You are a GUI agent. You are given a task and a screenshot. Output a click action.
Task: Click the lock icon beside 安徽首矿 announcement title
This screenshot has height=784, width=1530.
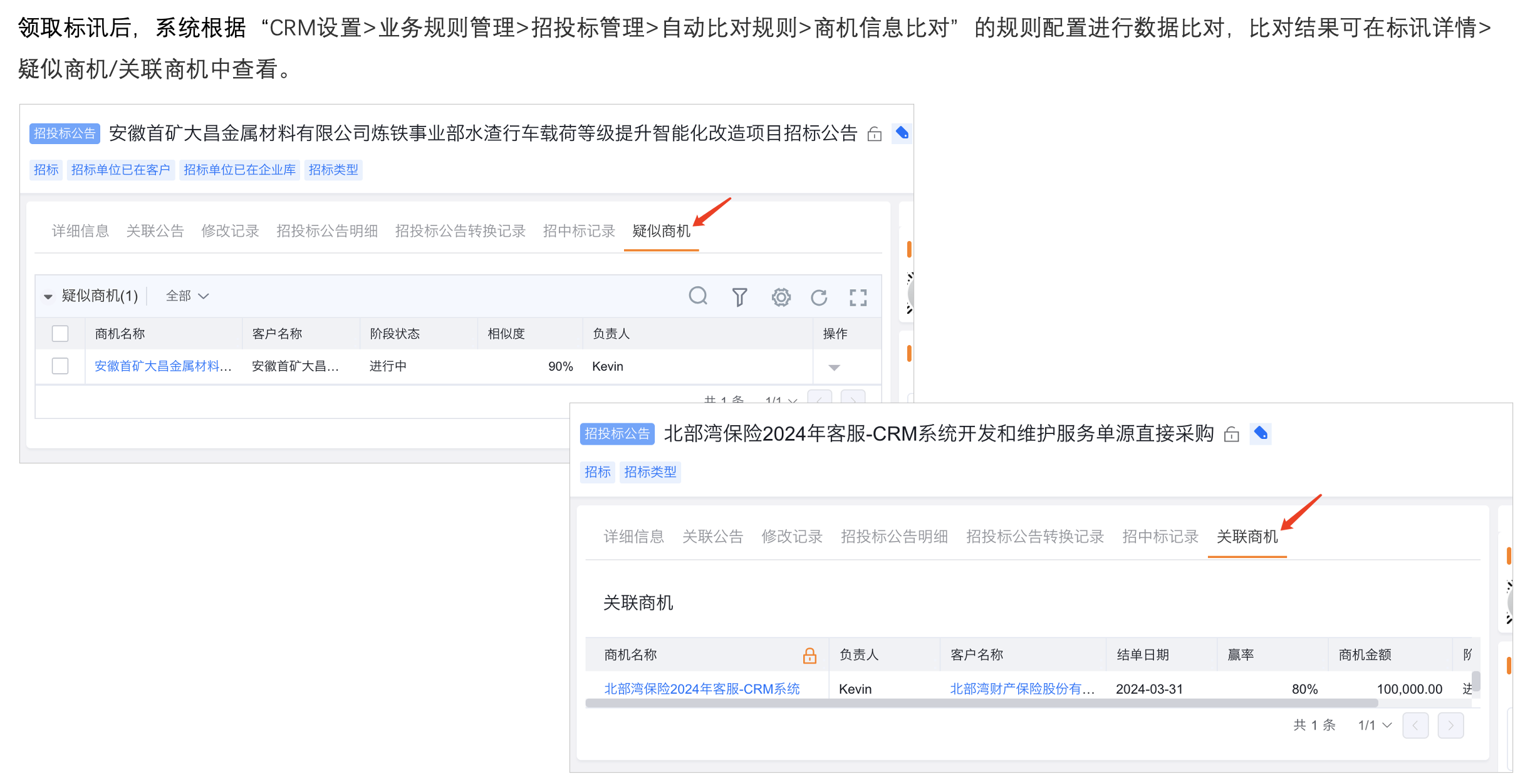click(x=875, y=133)
